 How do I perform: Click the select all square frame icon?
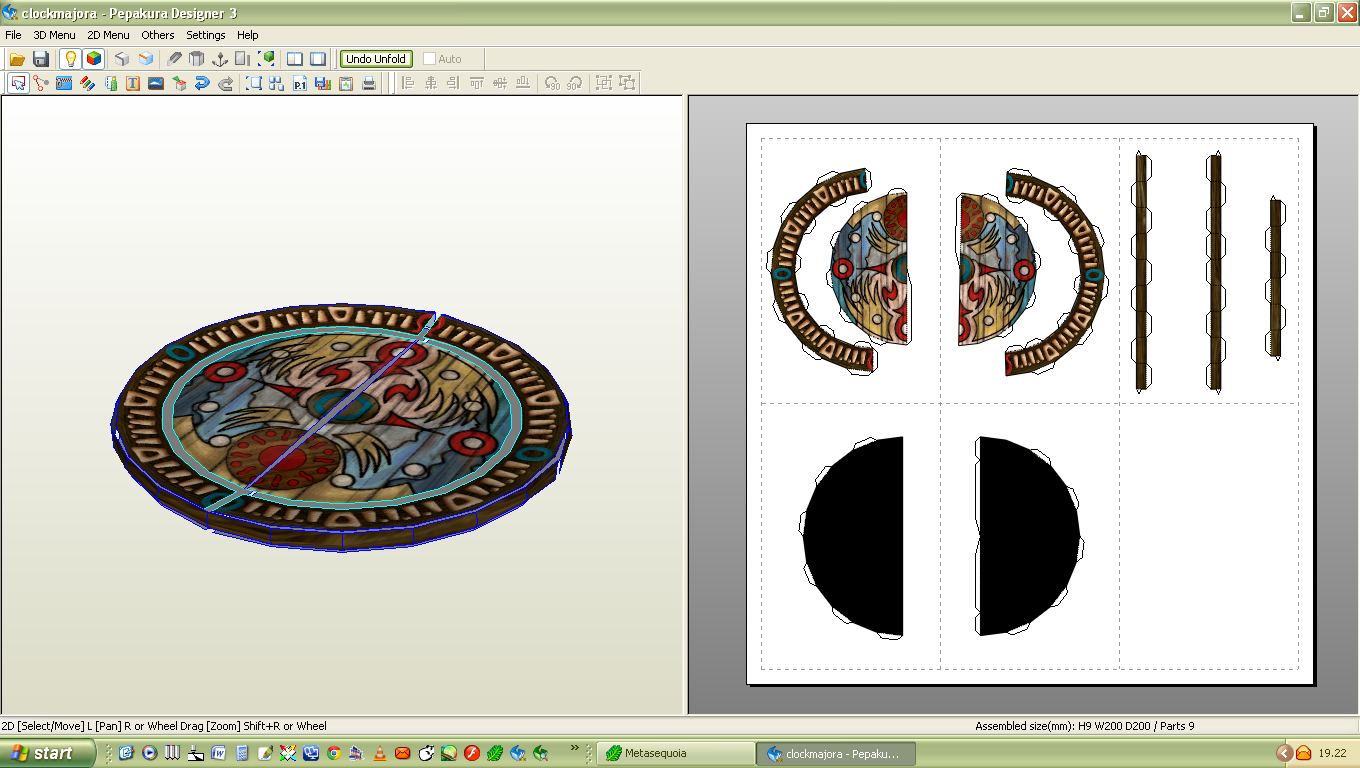[254, 83]
